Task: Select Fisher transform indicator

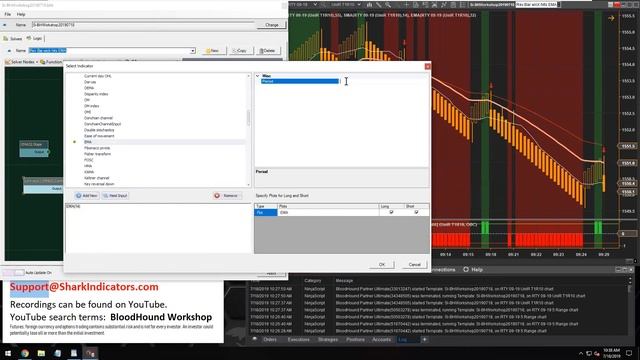Action: point(98,154)
